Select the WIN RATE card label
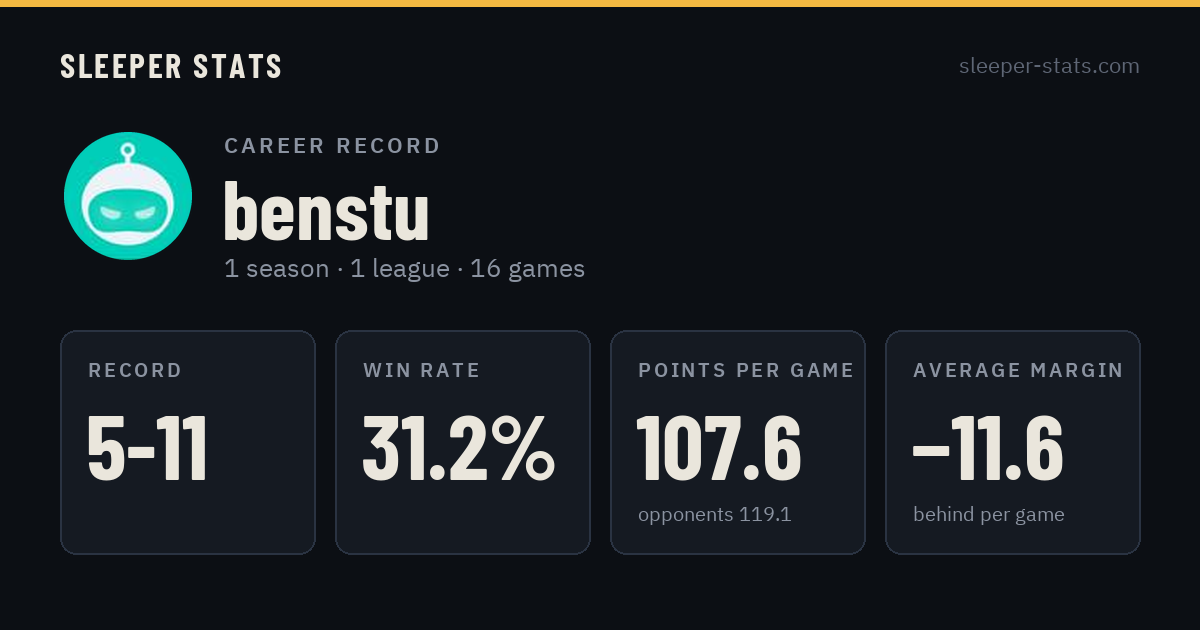This screenshot has height=630, width=1200. coord(422,371)
